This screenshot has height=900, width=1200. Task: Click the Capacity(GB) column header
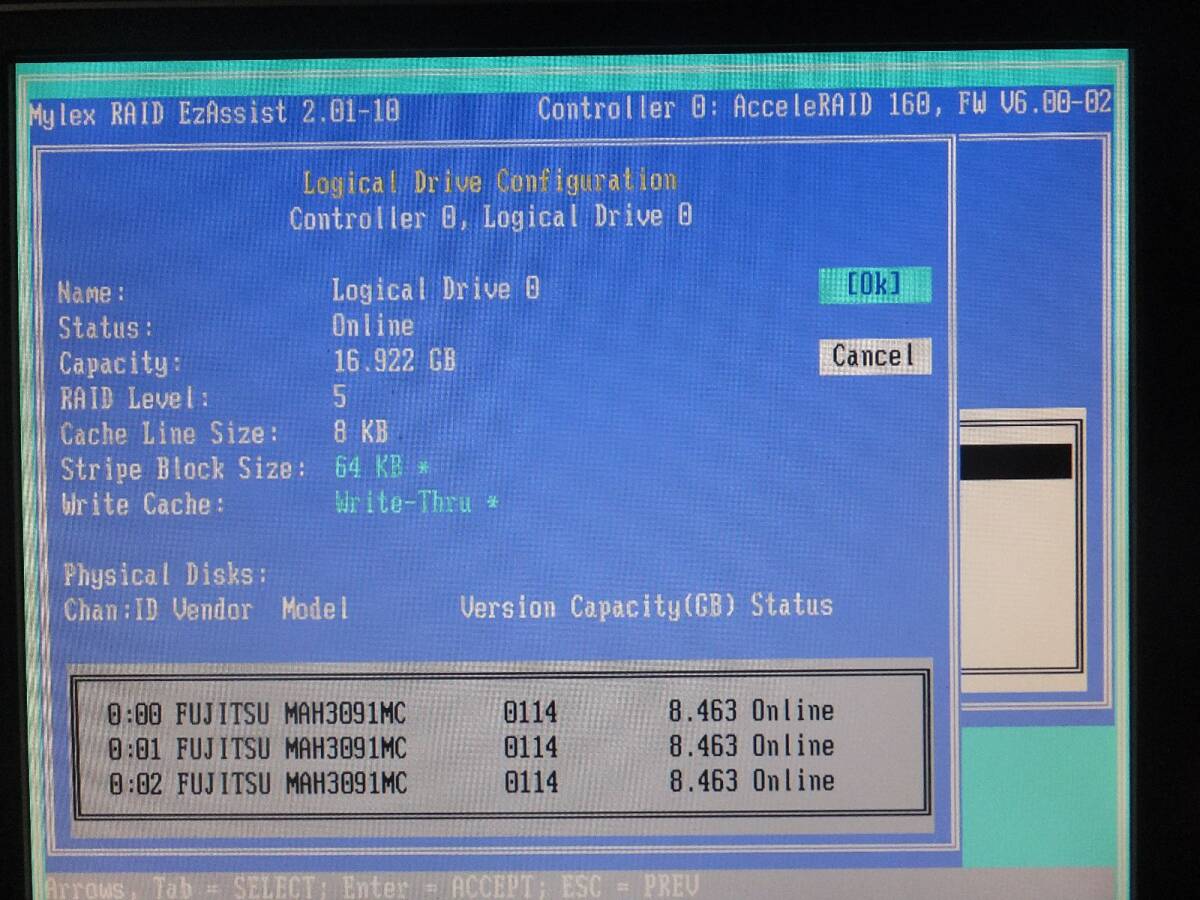[654, 606]
